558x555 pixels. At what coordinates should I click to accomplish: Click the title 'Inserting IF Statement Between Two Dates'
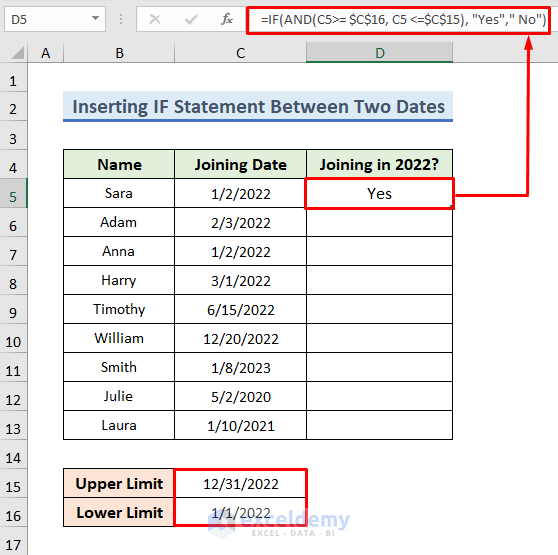258,106
